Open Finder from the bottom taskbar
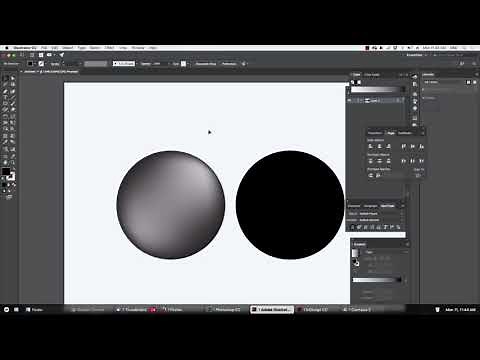The height and width of the screenshot is (360, 480). [x=35, y=309]
